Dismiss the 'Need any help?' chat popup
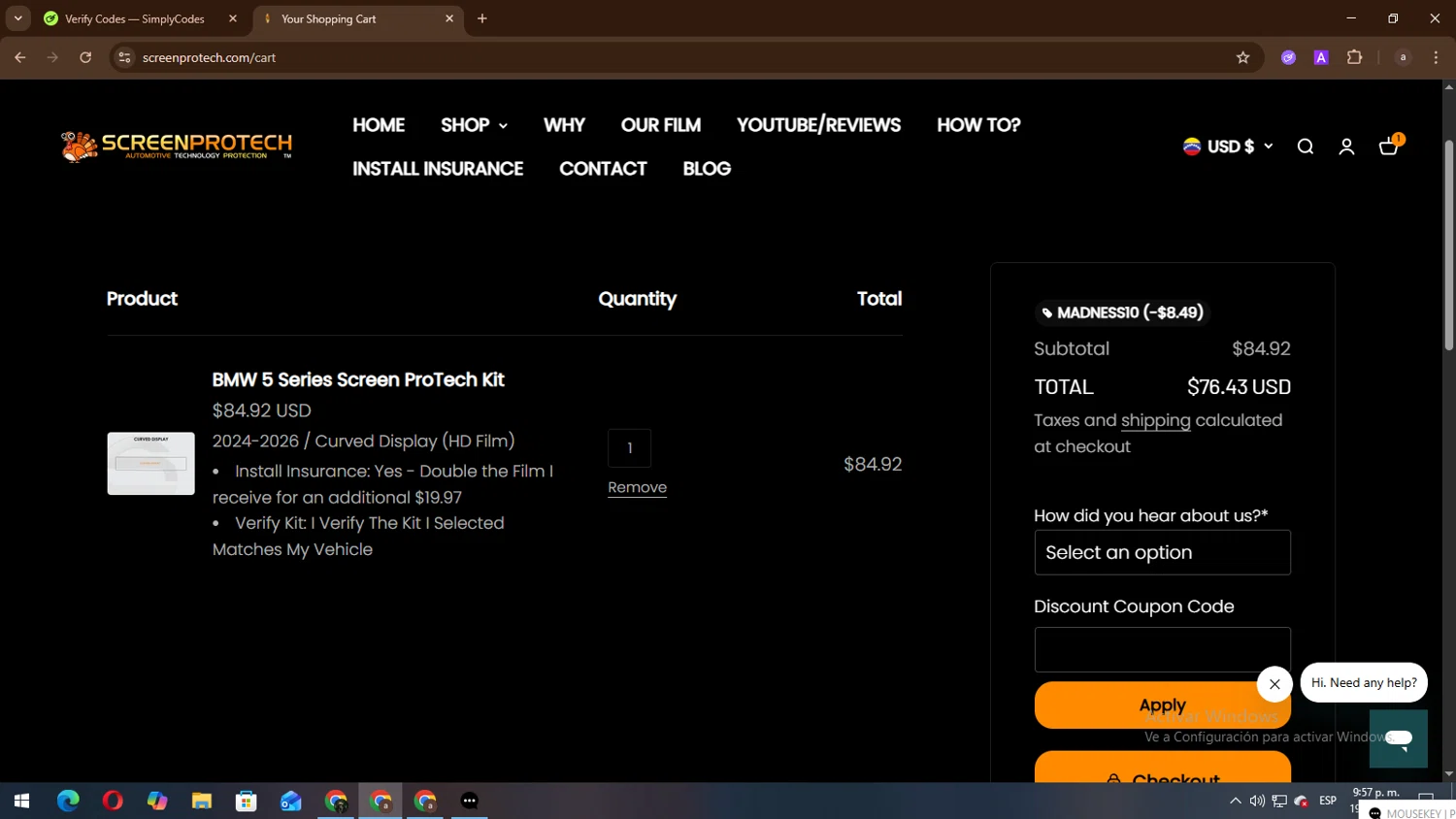1456x819 pixels. [1274, 684]
